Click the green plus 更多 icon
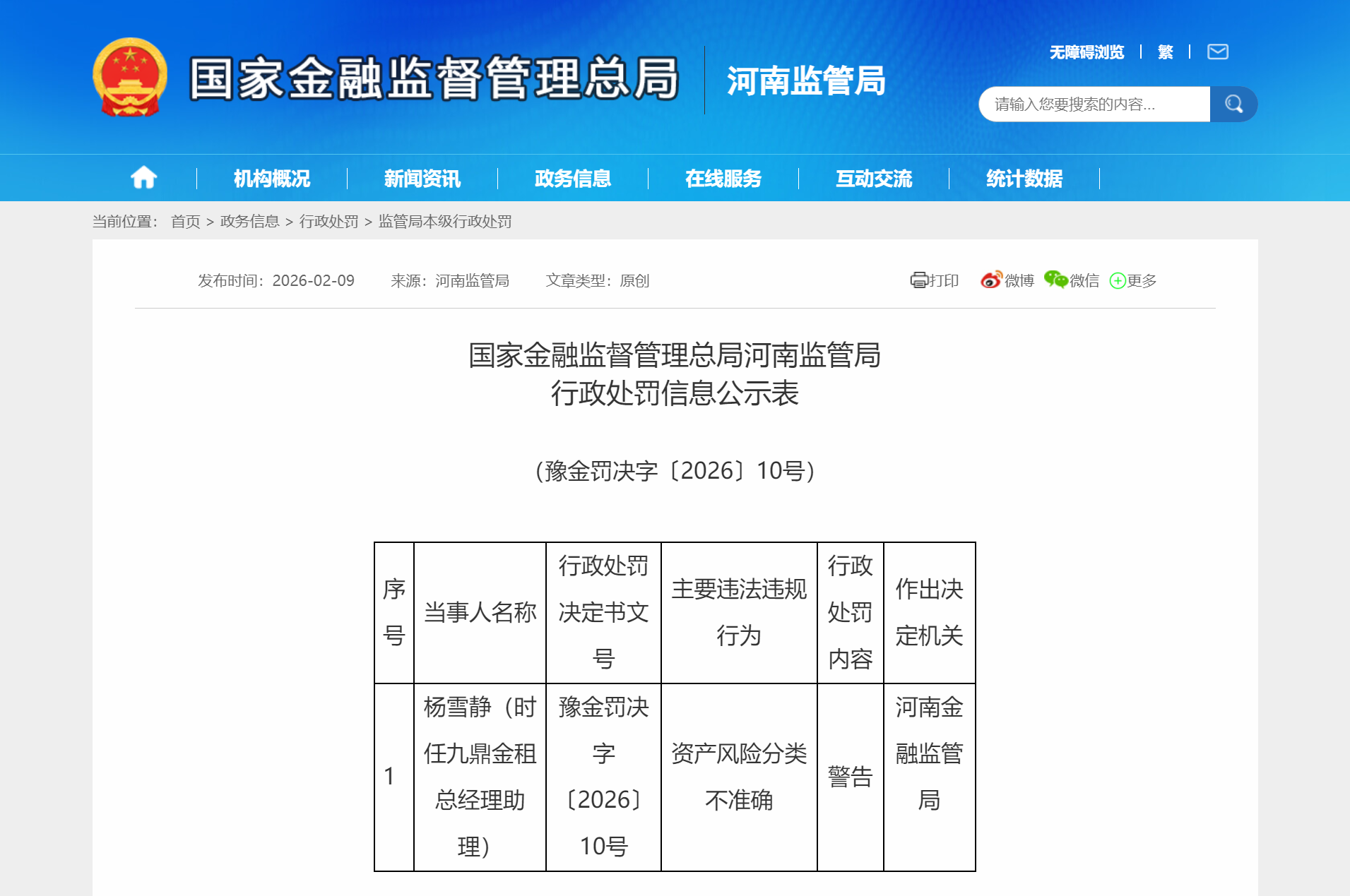The image size is (1350, 896). click(1118, 281)
